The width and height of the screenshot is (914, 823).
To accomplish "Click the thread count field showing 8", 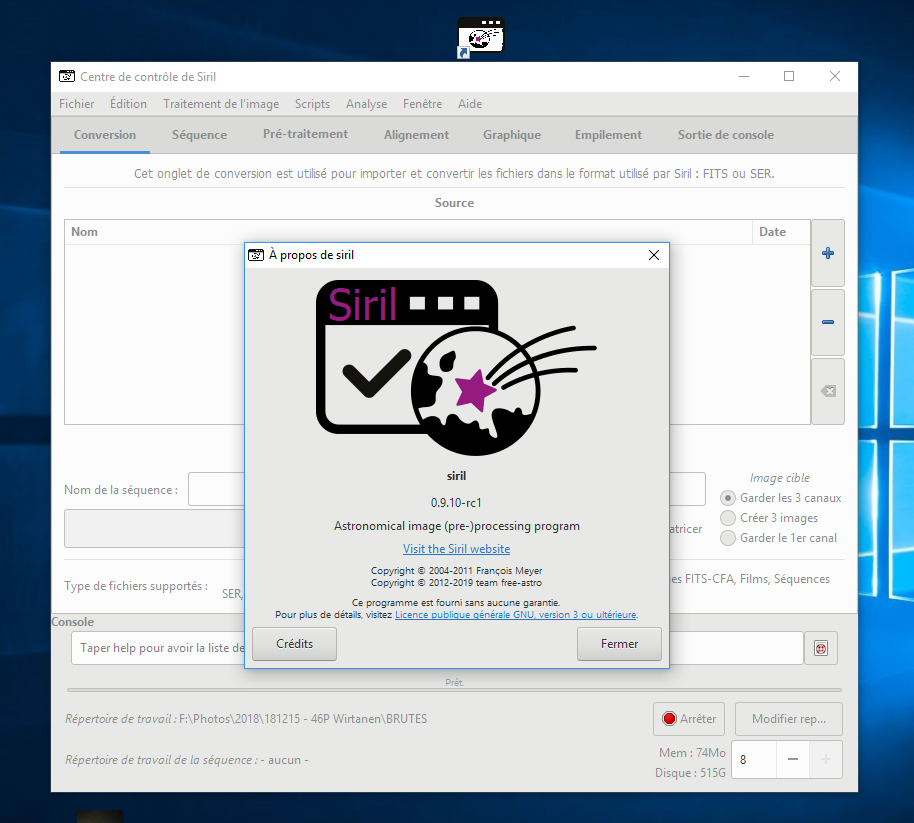I will click(754, 759).
